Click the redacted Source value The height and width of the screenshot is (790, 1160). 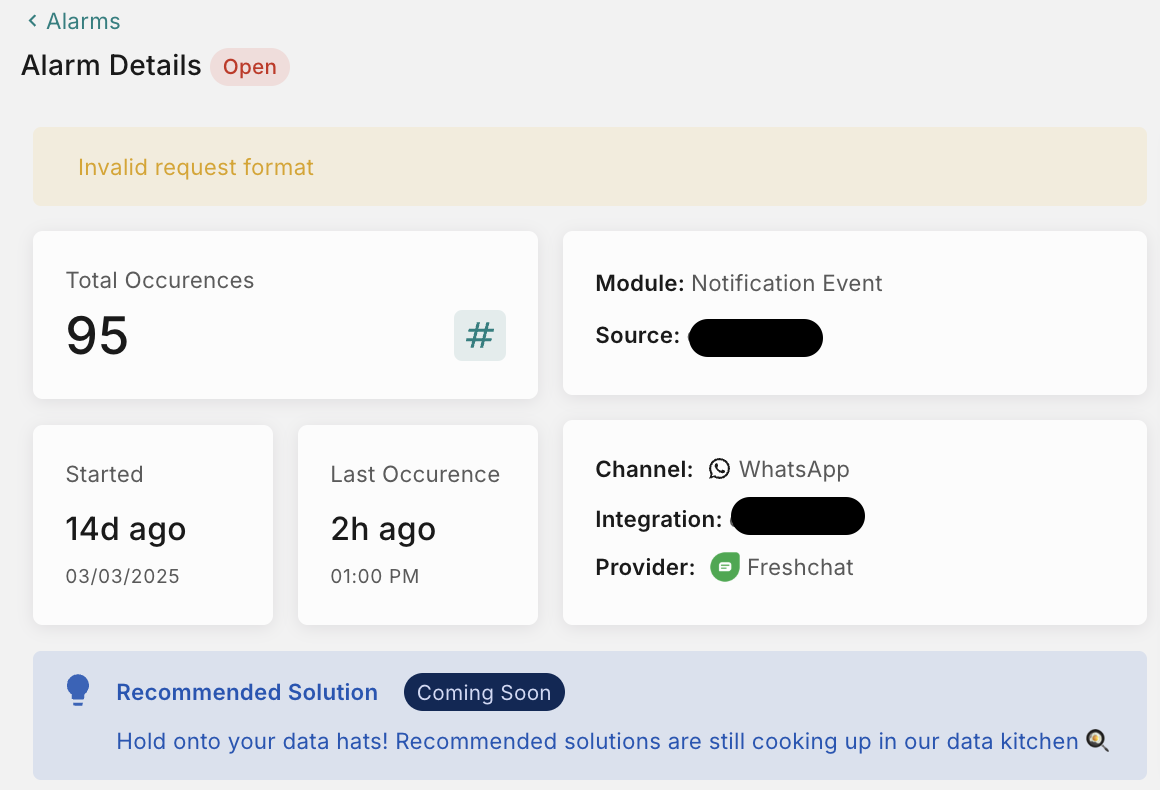(x=755, y=337)
